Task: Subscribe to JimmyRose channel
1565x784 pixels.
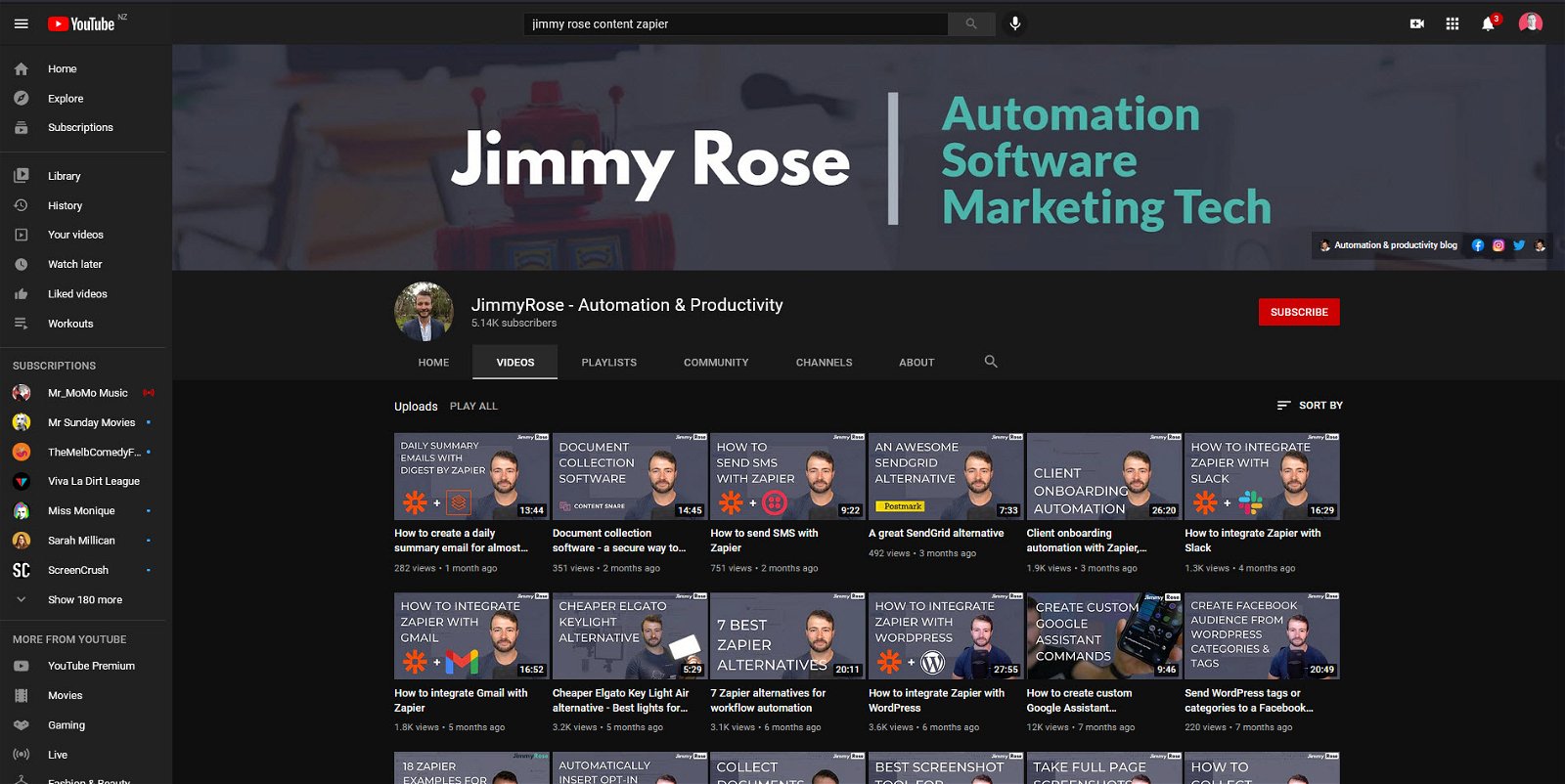Action: pos(1299,312)
